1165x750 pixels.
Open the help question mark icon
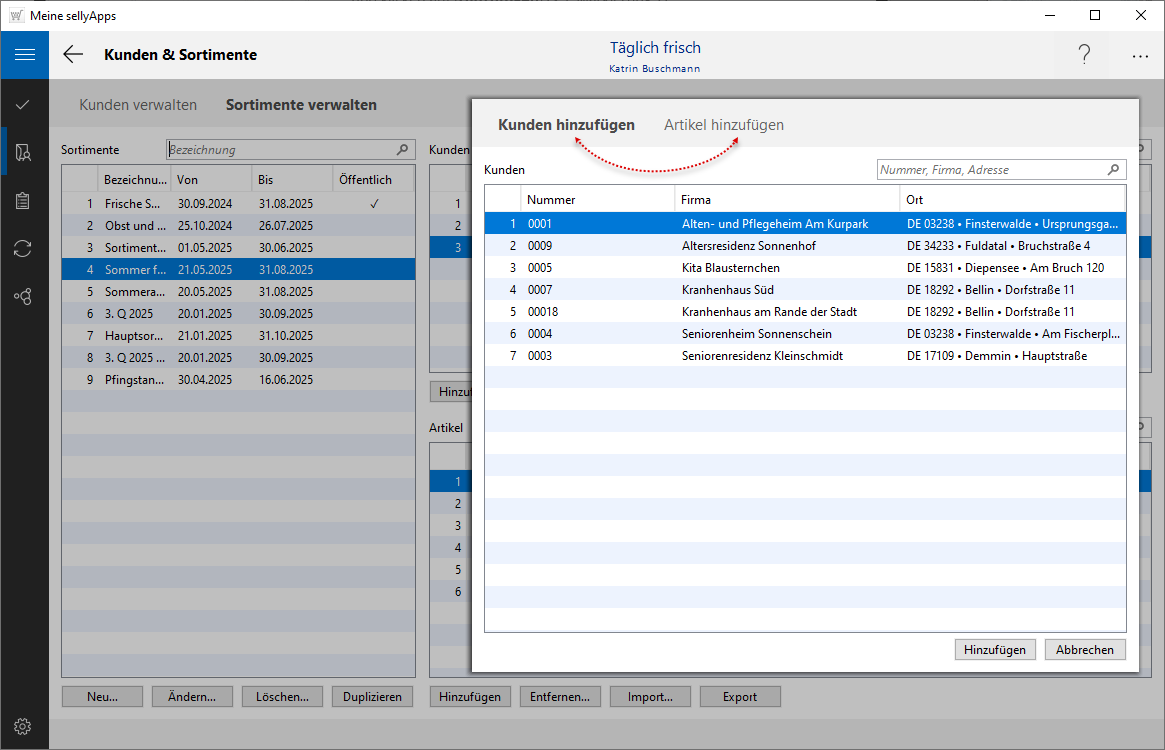point(1084,55)
